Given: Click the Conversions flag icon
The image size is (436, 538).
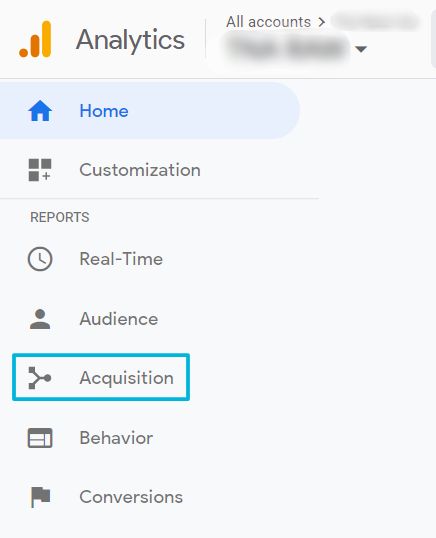Looking at the screenshot, I should click(40, 497).
